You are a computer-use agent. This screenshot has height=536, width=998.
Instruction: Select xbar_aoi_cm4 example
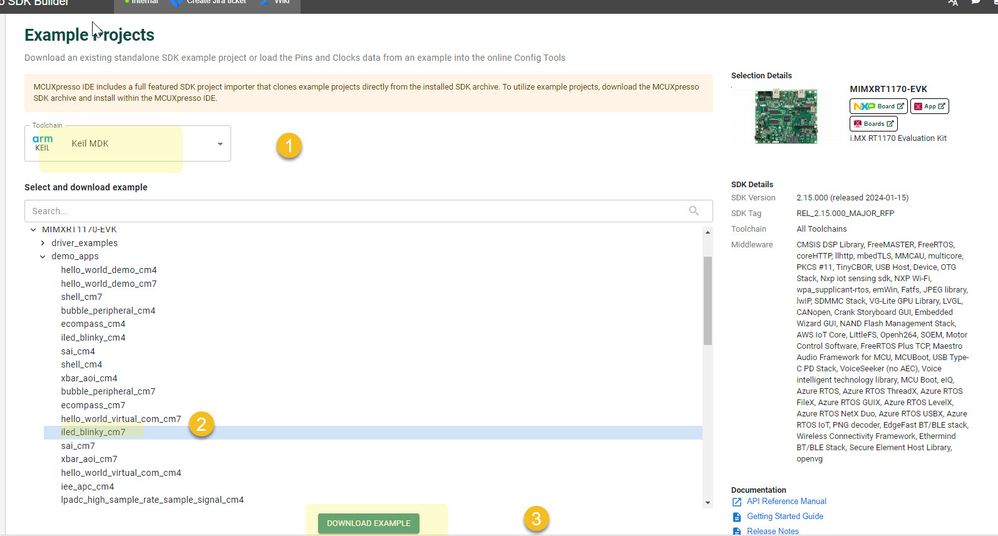click(89, 378)
